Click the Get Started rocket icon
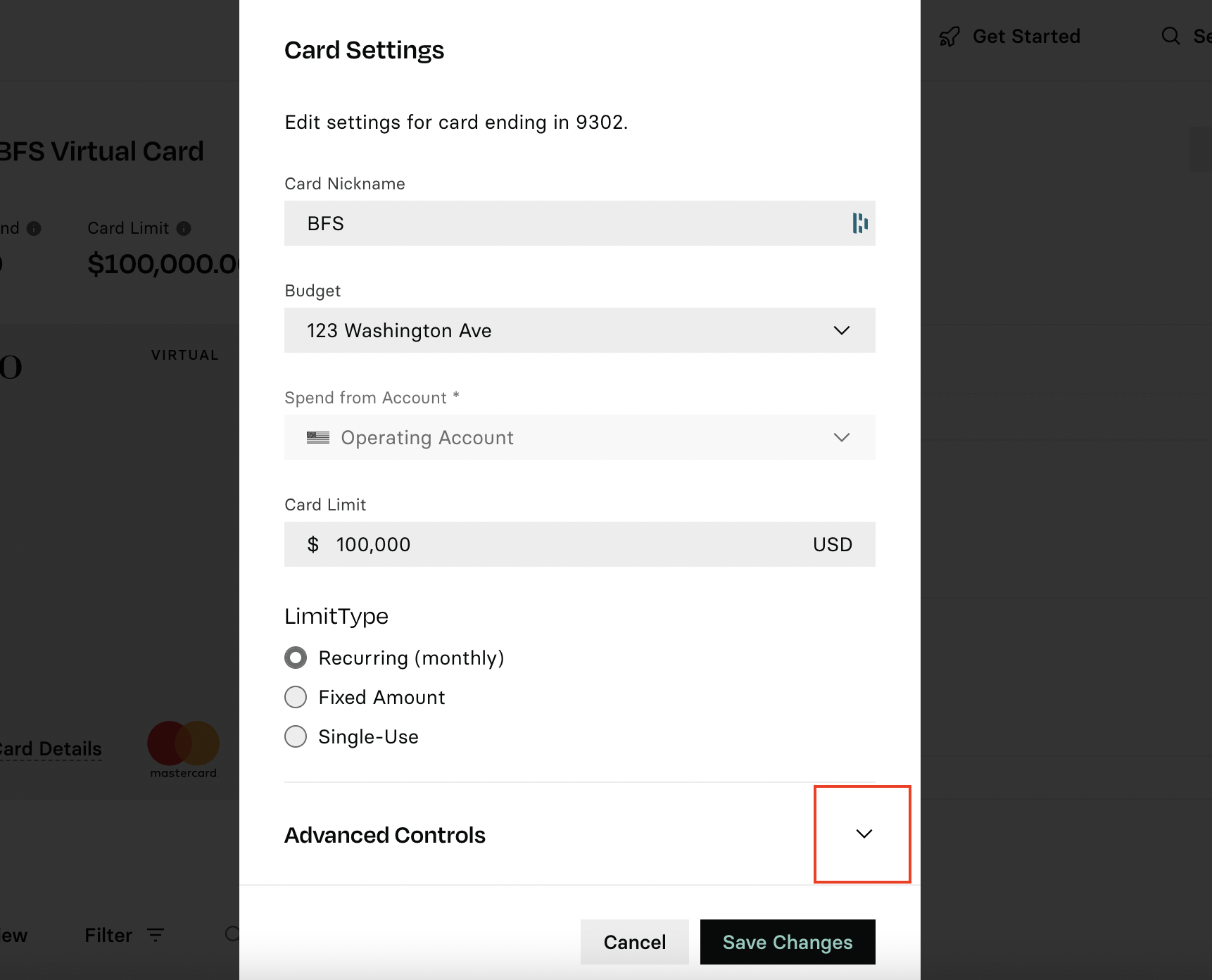 (x=949, y=37)
